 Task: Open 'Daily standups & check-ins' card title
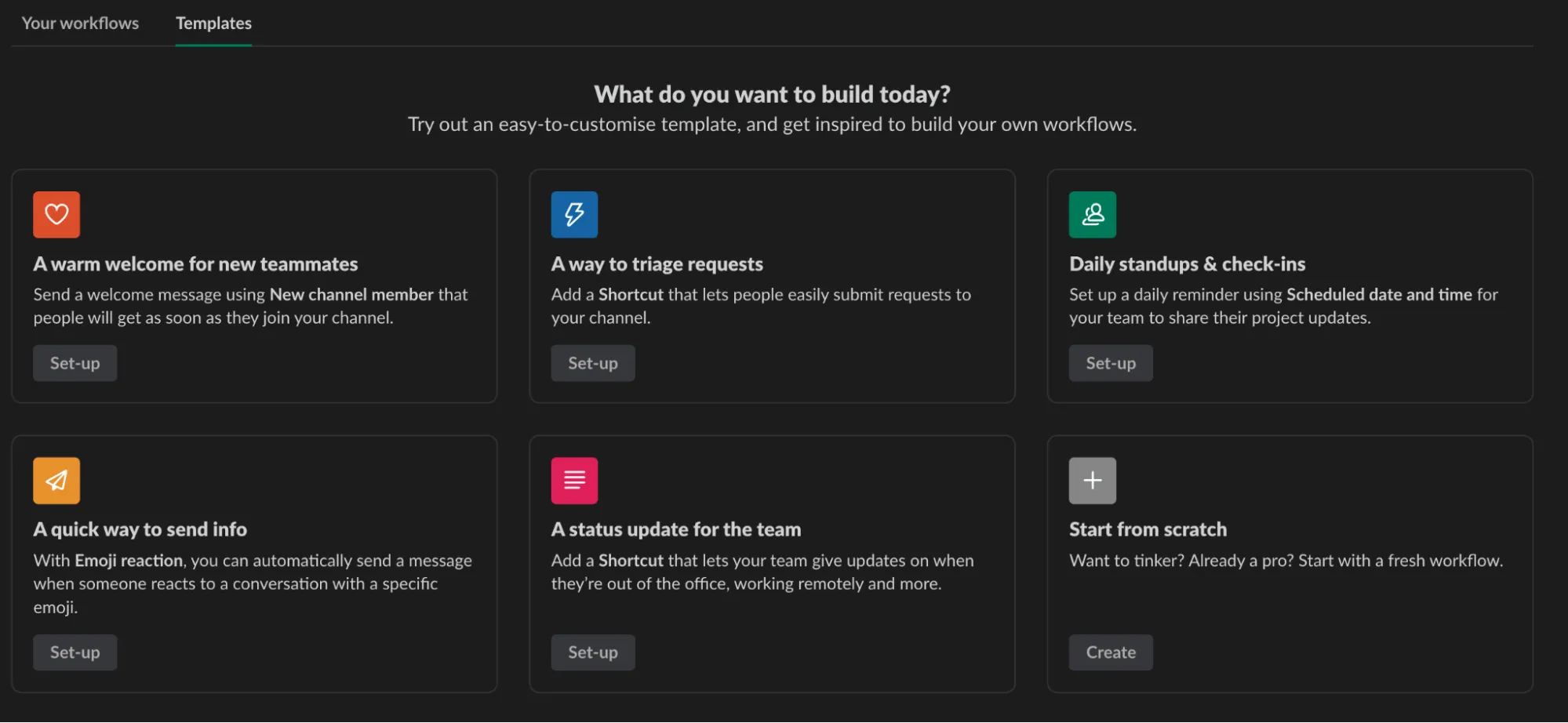(1187, 264)
